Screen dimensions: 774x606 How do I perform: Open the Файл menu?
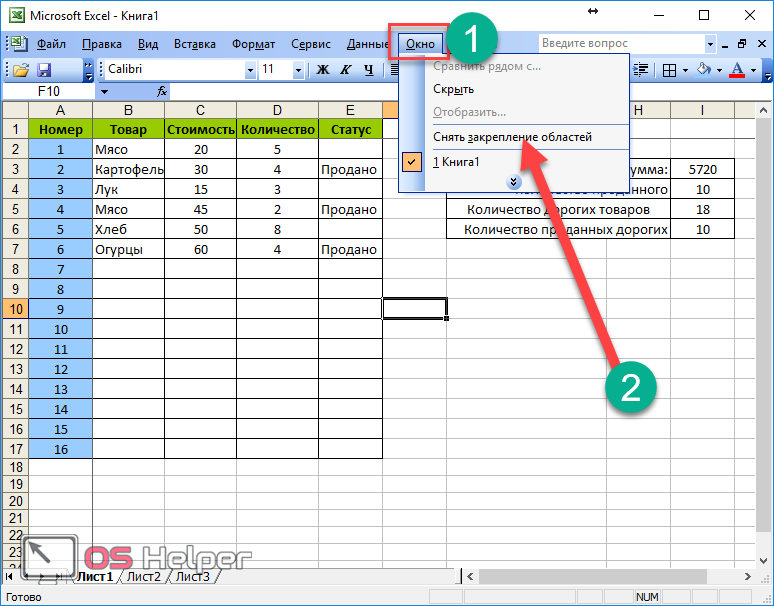point(51,44)
